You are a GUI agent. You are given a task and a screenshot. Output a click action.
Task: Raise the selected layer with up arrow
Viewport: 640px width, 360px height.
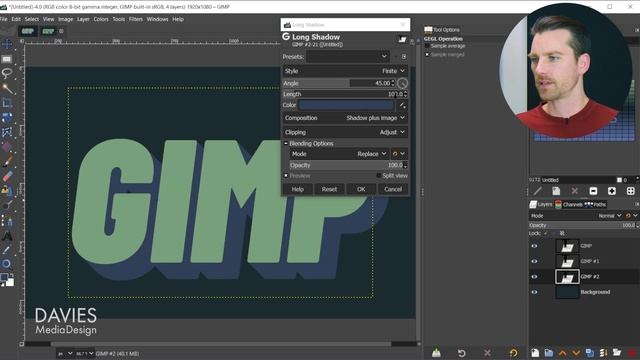562,353
